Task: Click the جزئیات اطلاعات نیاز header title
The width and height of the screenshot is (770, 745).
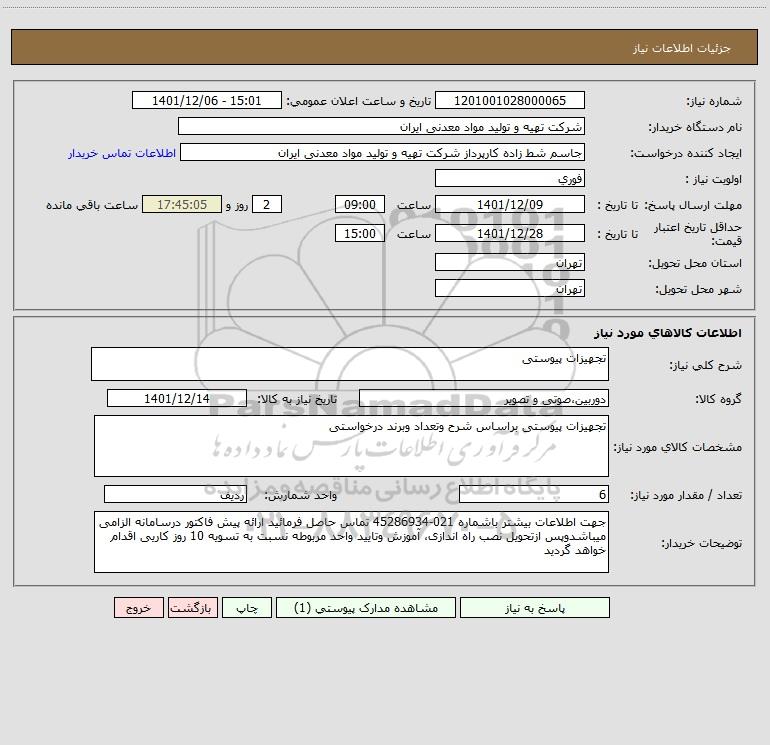Action: click(x=681, y=48)
